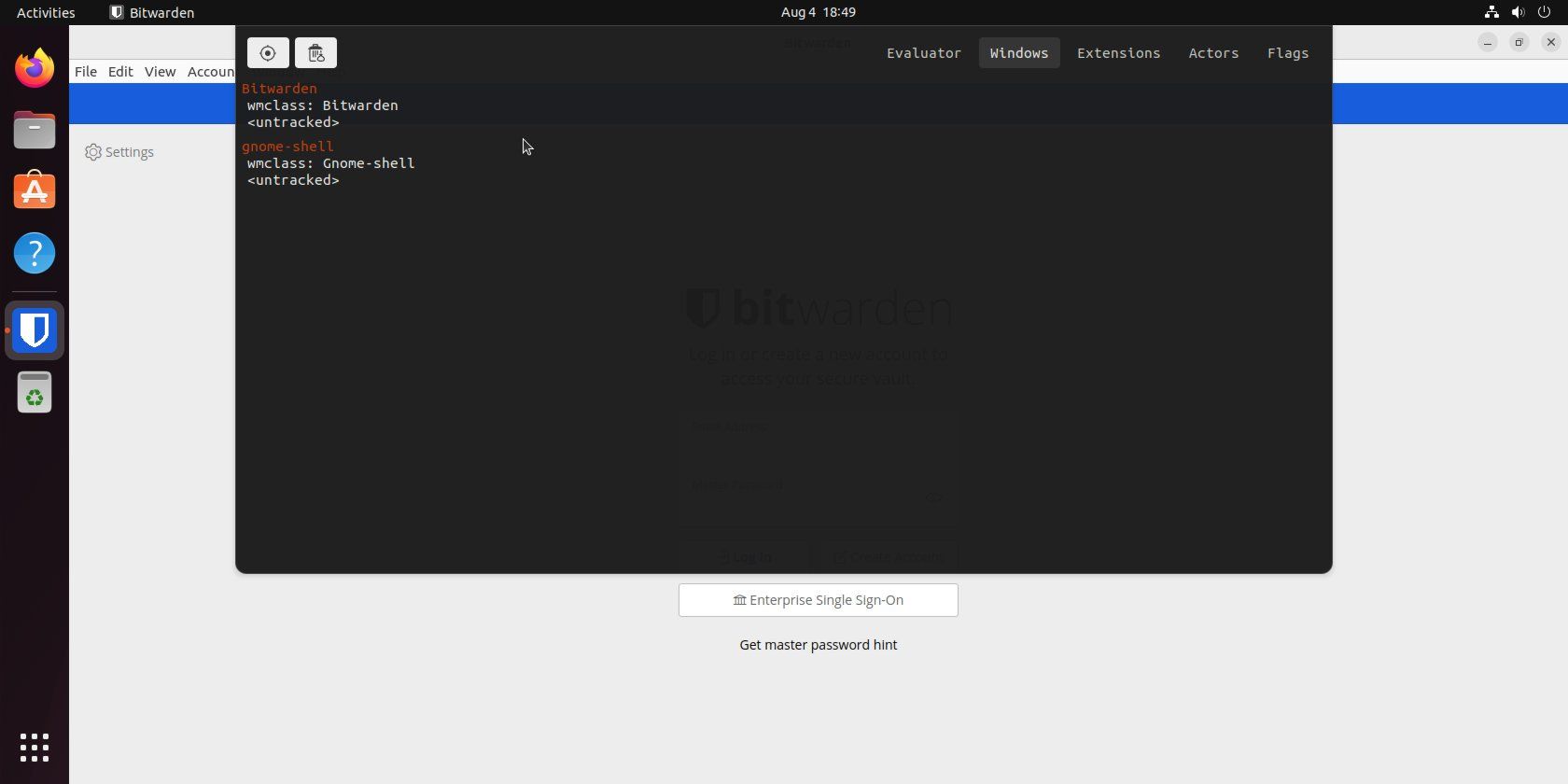The image size is (1568, 784).
Task: Click the Looking Glass garbage collect icon
Action: (315, 53)
